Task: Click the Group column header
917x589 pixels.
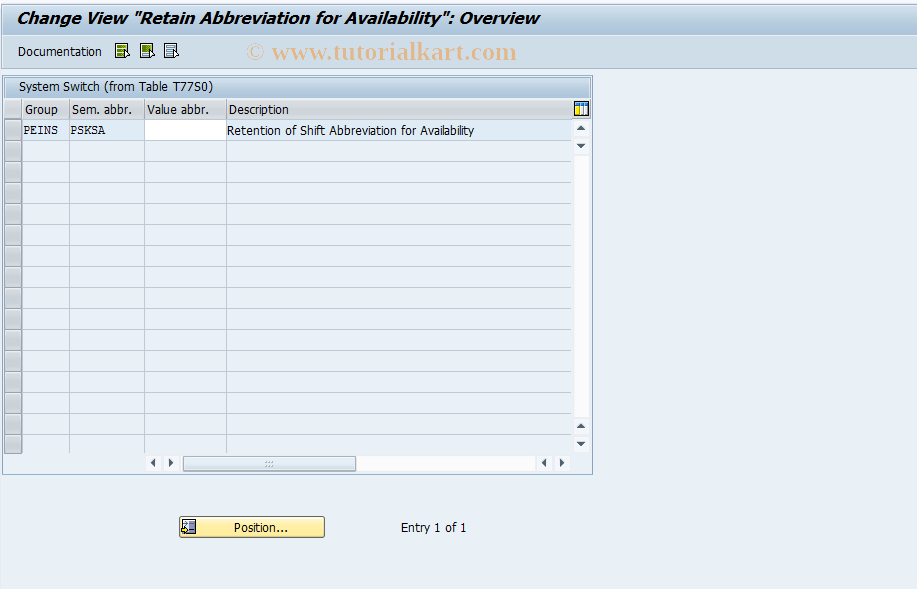Action: coord(46,109)
